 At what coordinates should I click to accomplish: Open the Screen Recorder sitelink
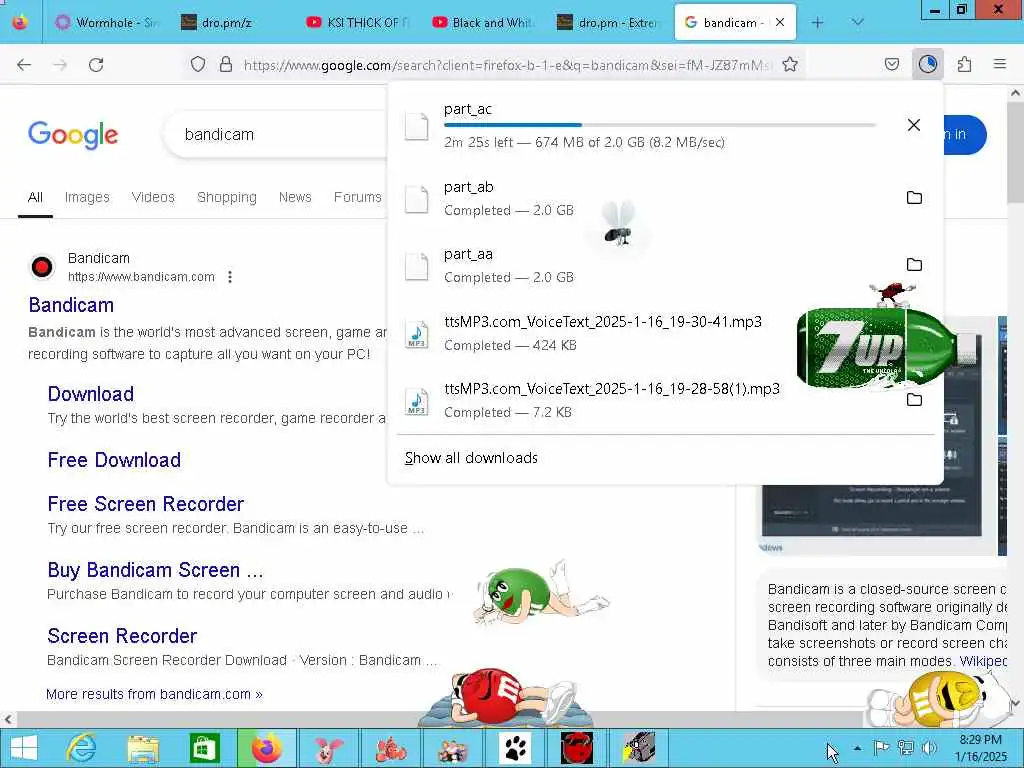coord(122,636)
